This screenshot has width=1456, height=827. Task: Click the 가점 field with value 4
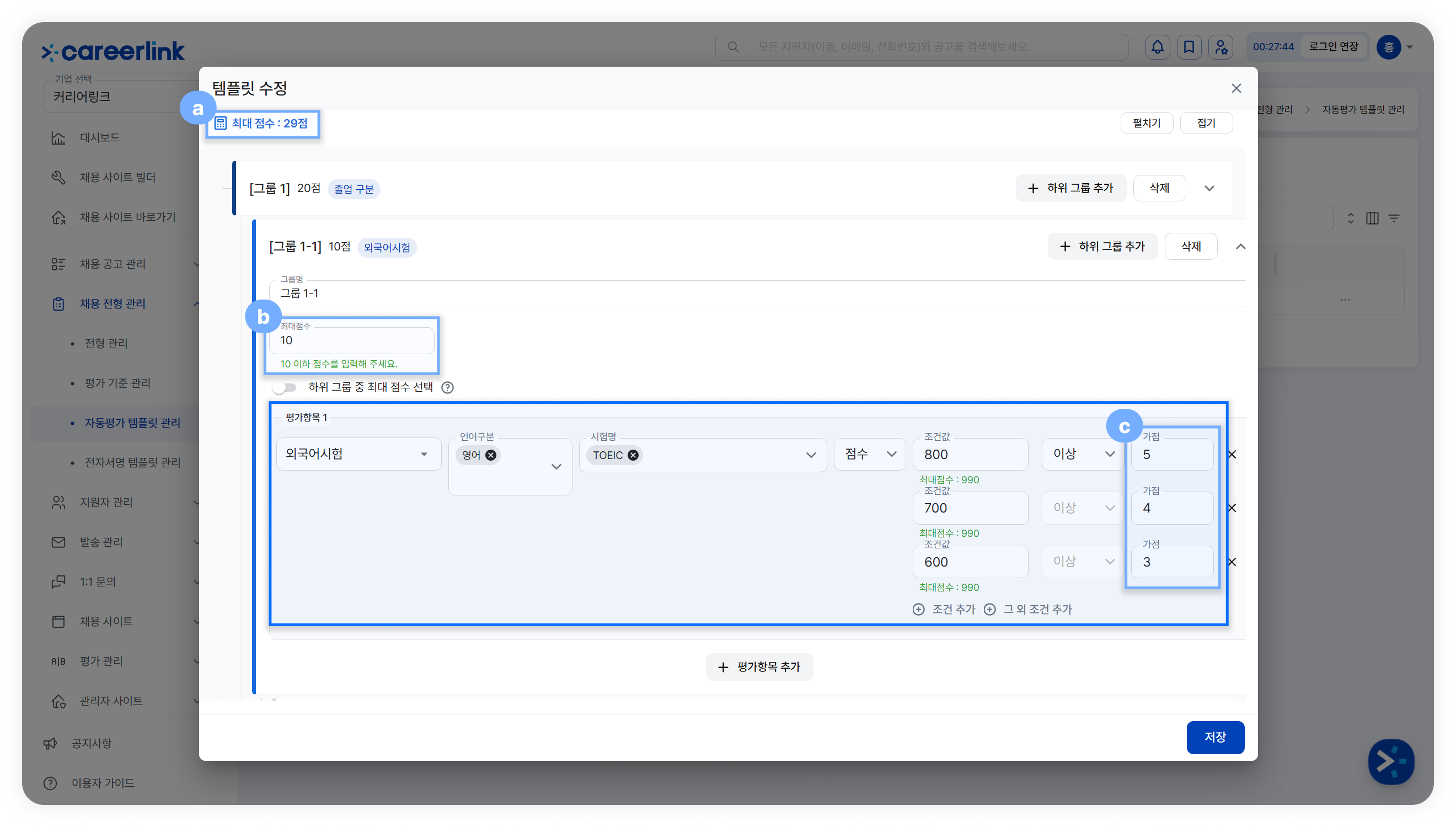point(1172,508)
